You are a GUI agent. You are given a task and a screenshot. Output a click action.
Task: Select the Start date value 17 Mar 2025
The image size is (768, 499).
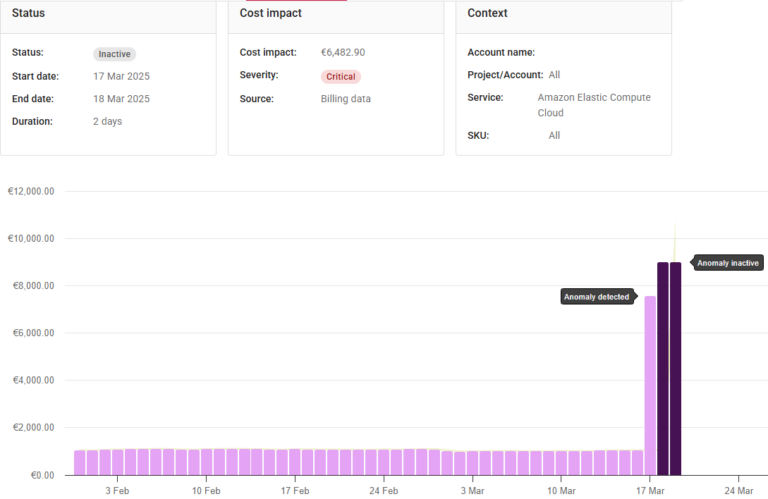pyautogui.click(x=122, y=76)
